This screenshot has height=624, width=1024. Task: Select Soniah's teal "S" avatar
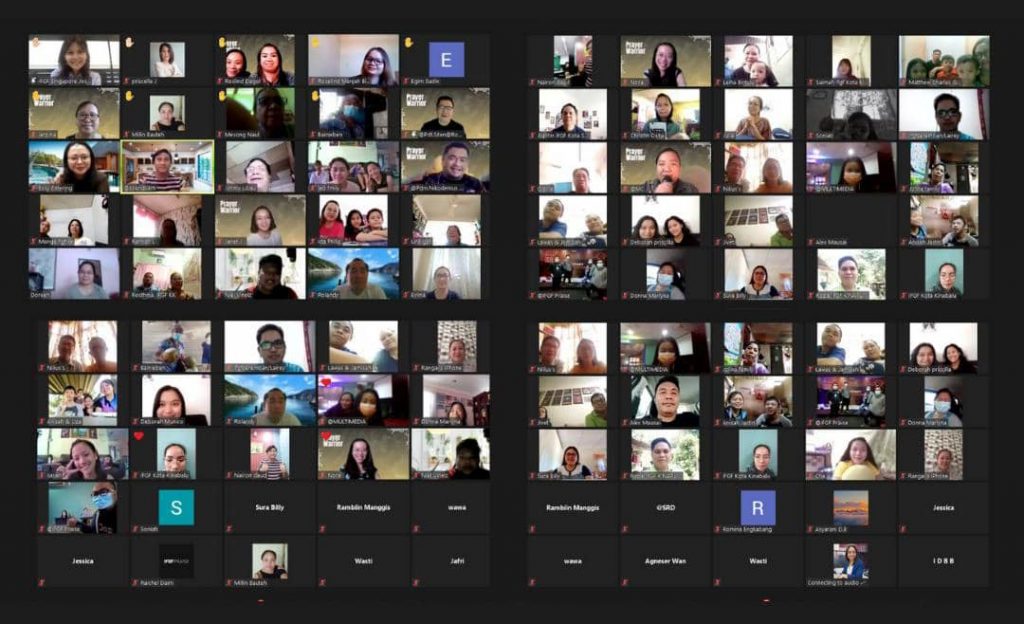[176, 507]
